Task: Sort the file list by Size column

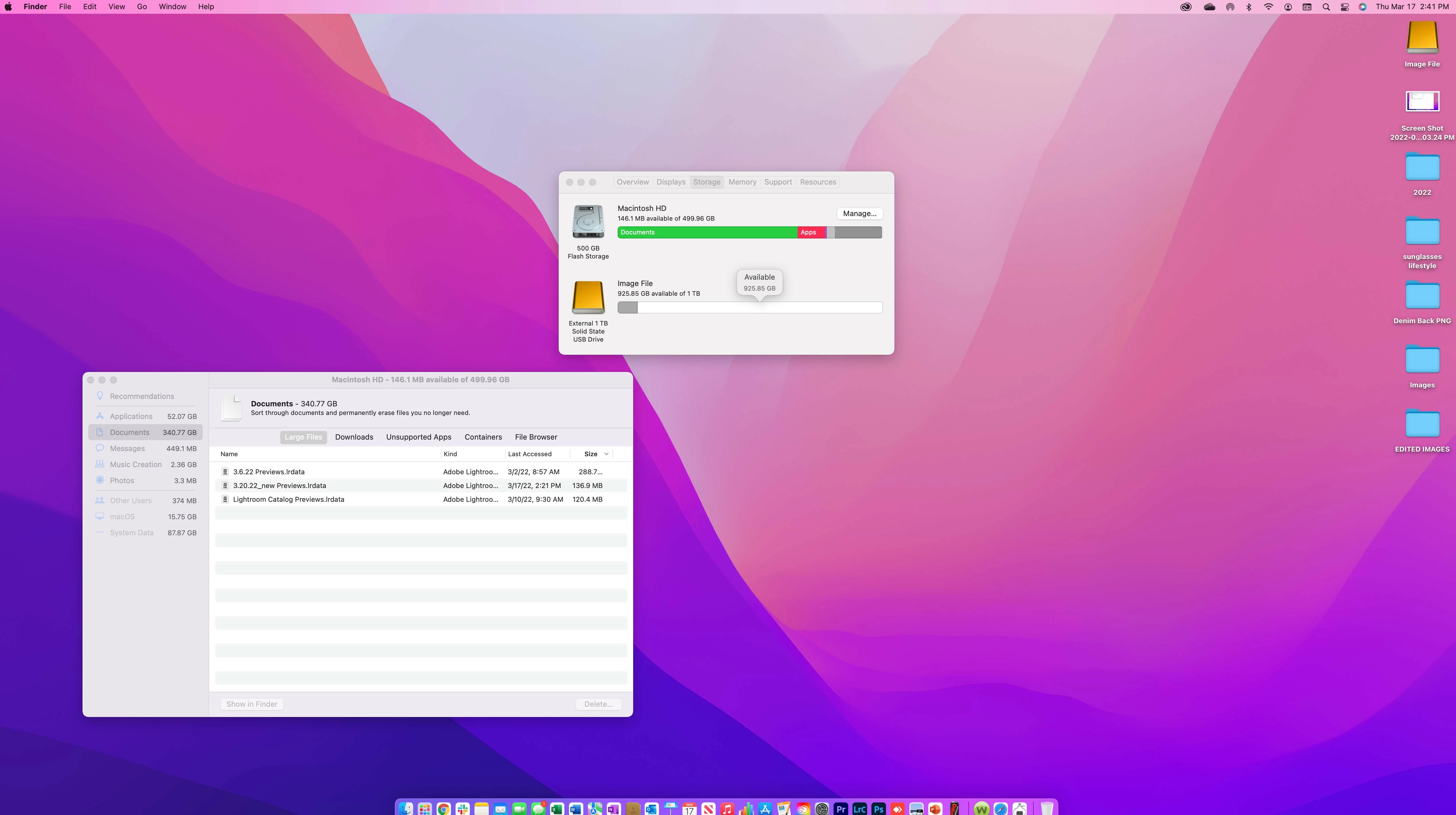Action: [x=591, y=454]
